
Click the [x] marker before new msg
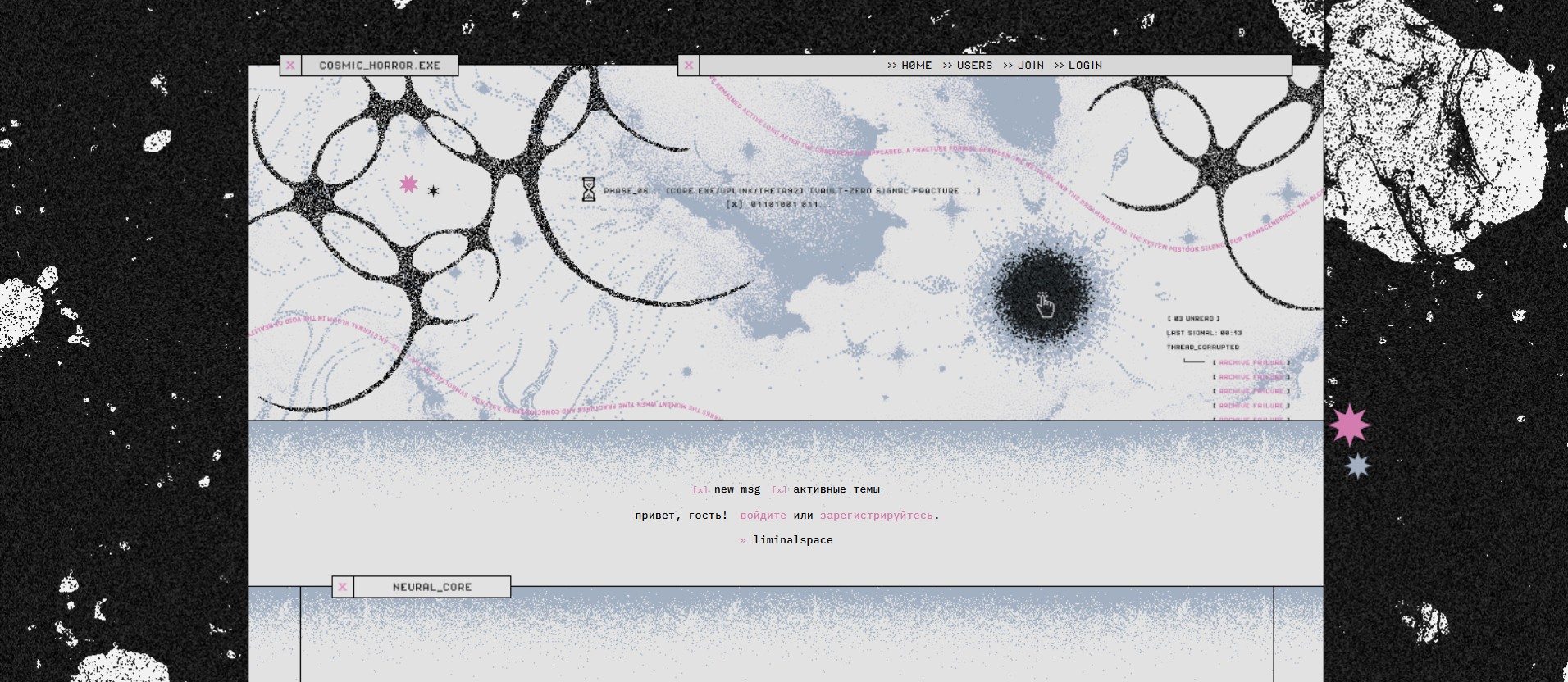700,489
